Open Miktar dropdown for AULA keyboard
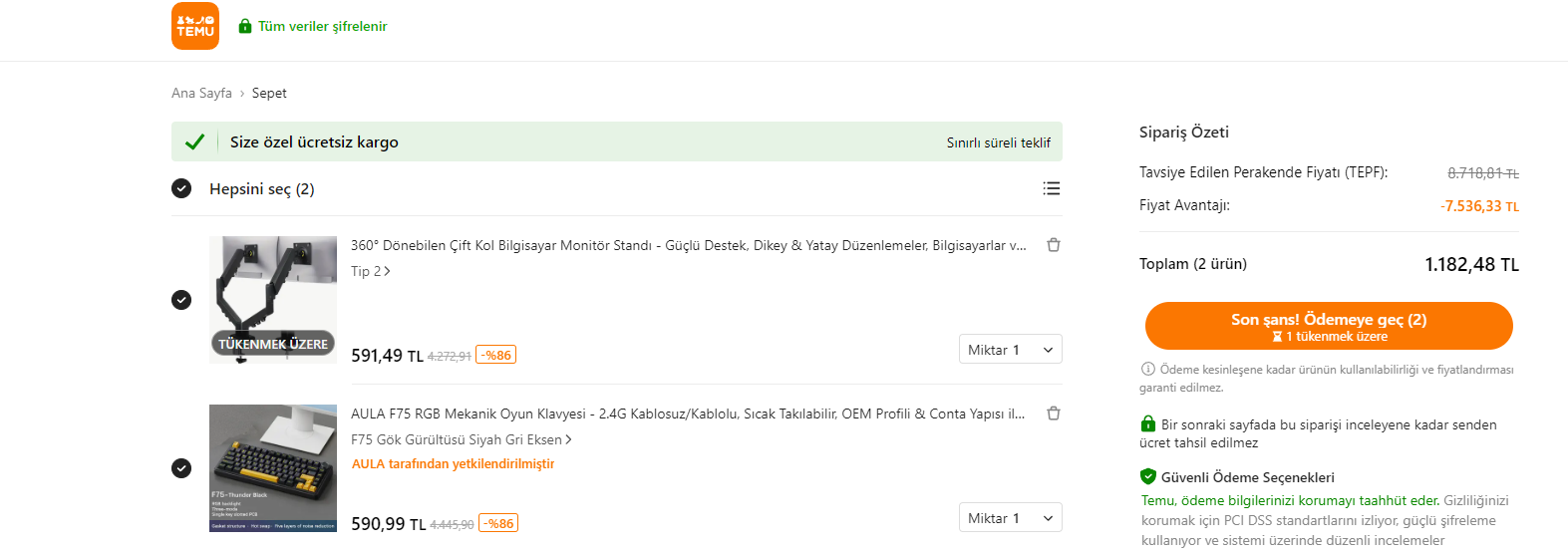1568x553 pixels. pos(1010,518)
